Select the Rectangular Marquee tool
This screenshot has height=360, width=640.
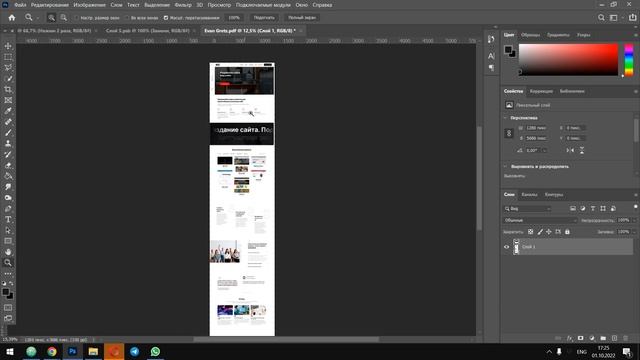(8, 57)
